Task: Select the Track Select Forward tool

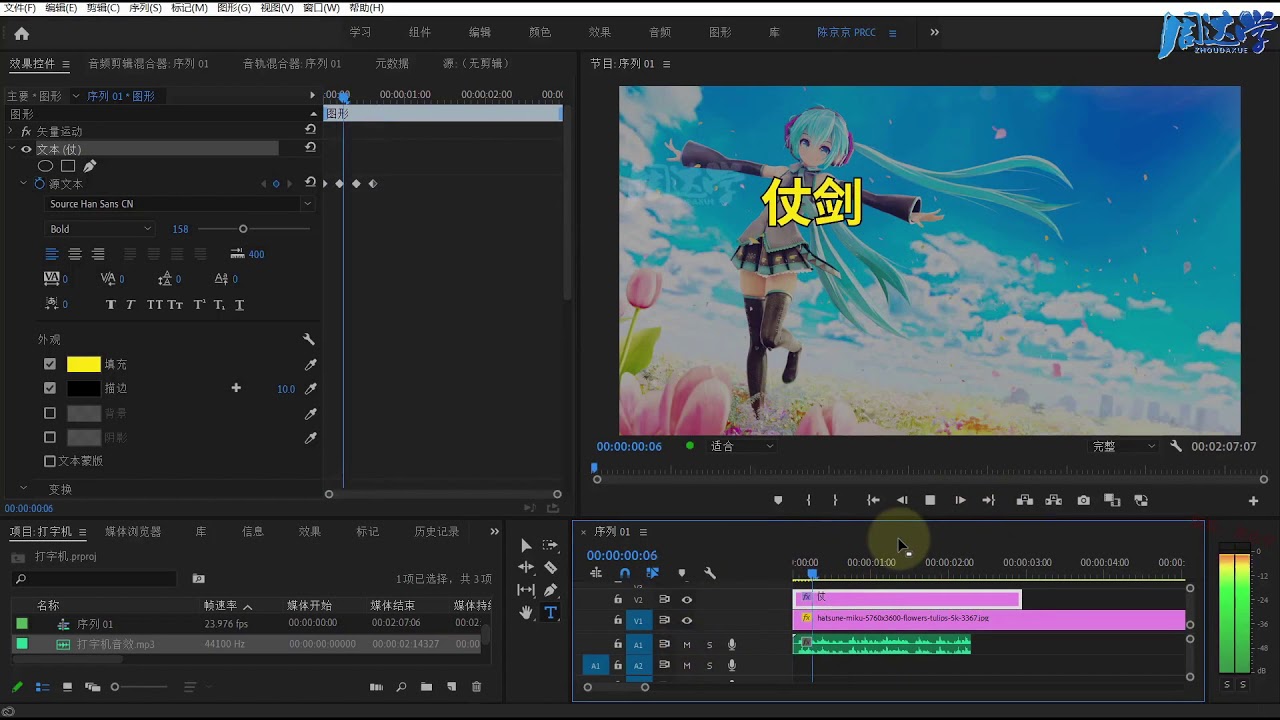Action: pos(550,545)
